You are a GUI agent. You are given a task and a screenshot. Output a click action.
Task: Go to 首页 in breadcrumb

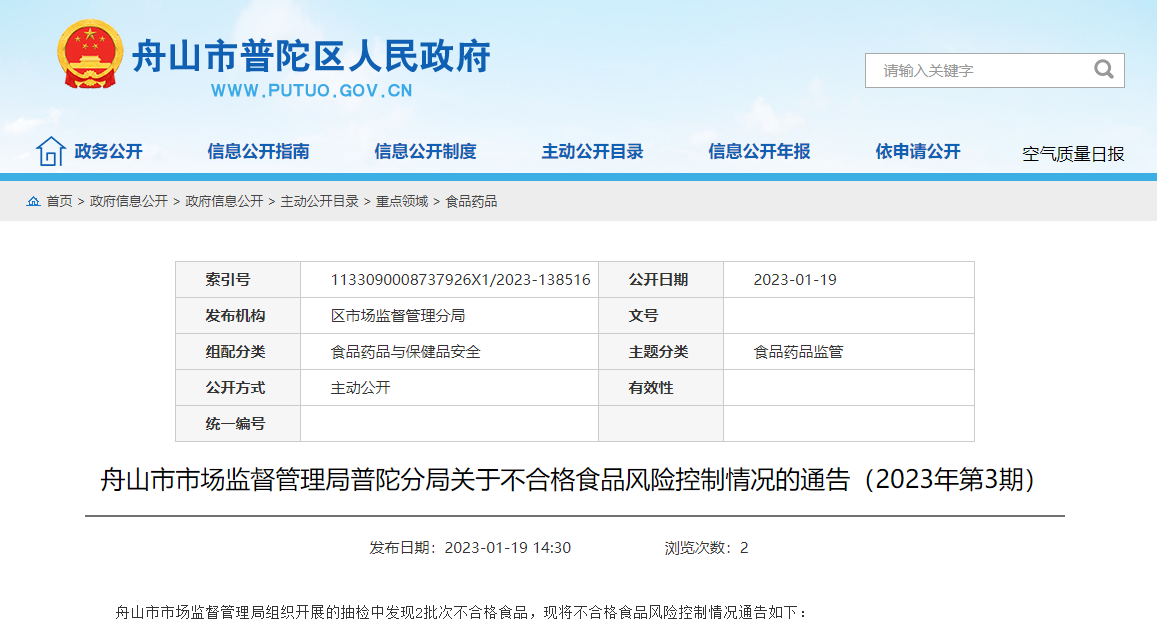click(x=59, y=201)
